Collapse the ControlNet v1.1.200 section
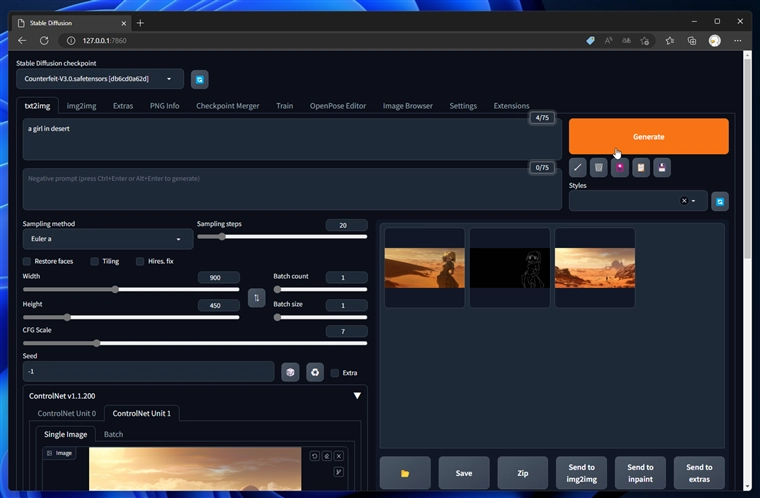The height and width of the screenshot is (498, 760). click(x=357, y=396)
